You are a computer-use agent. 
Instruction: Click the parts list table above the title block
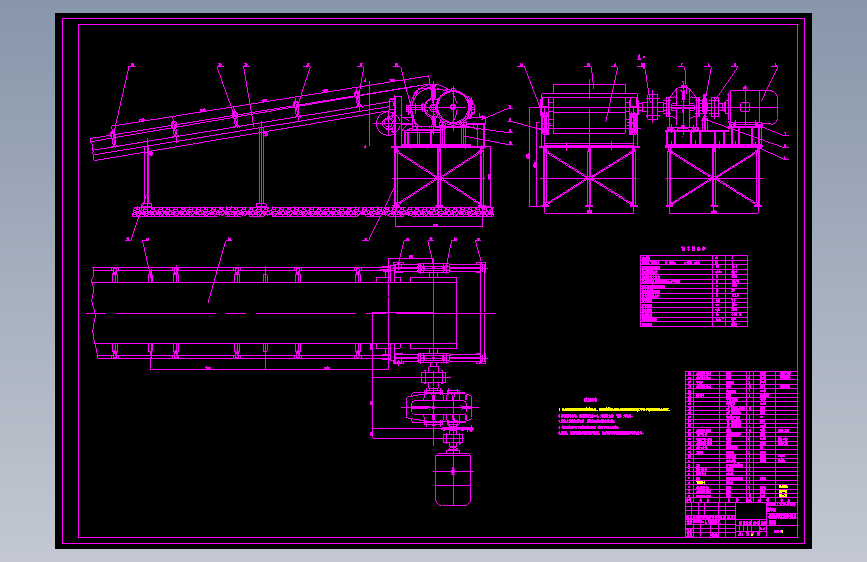[741, 436]
